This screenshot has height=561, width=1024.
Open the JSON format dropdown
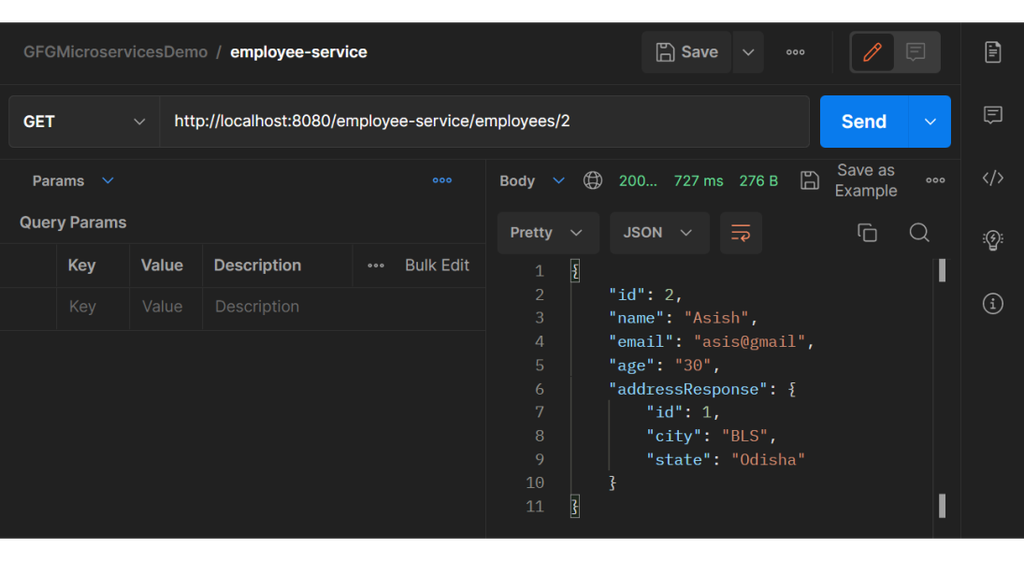[x=659, y=233]
